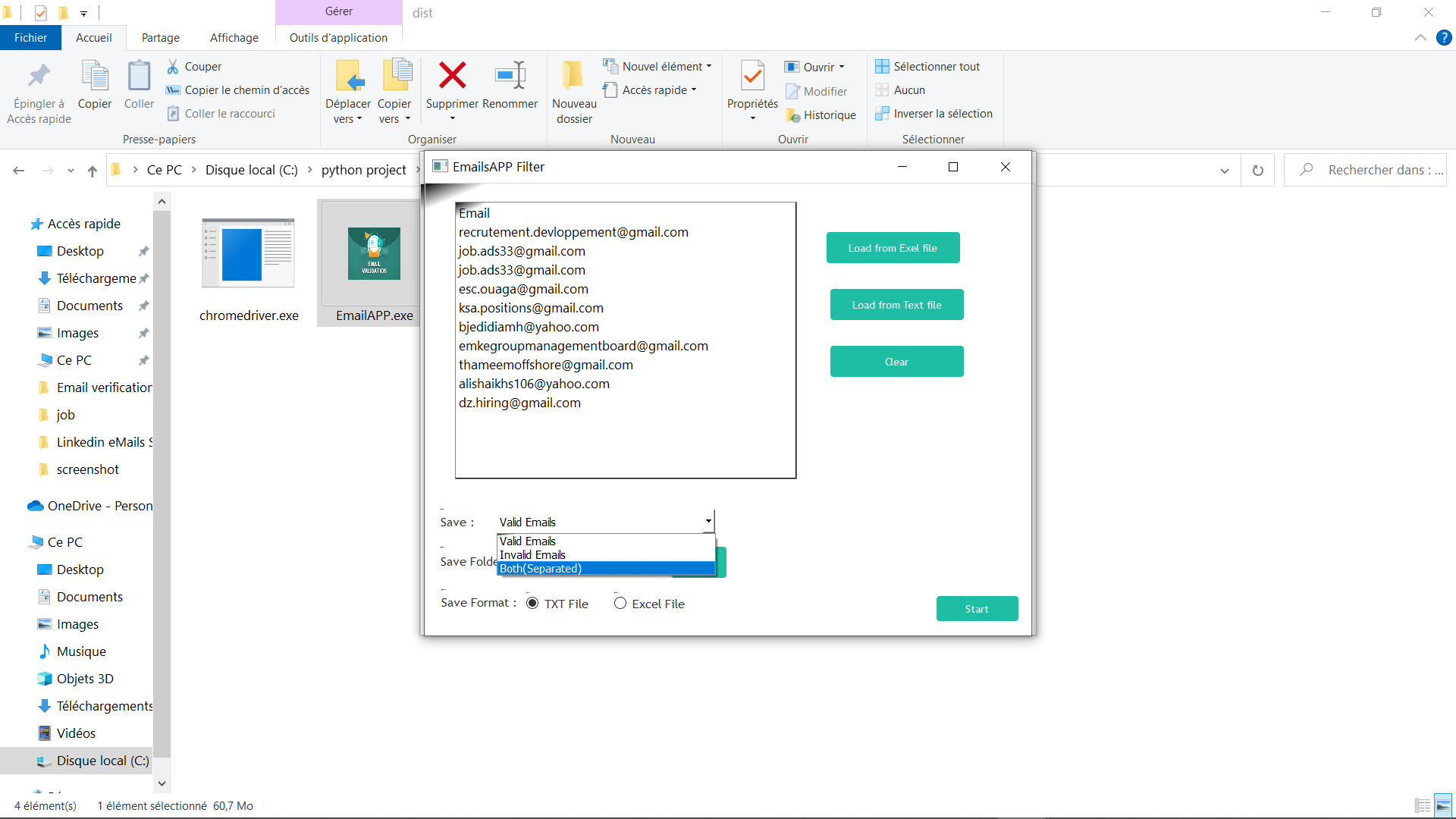Click the red Supprimer delete icon
This screenshot has height=819, width=1456.
[452, 76]
